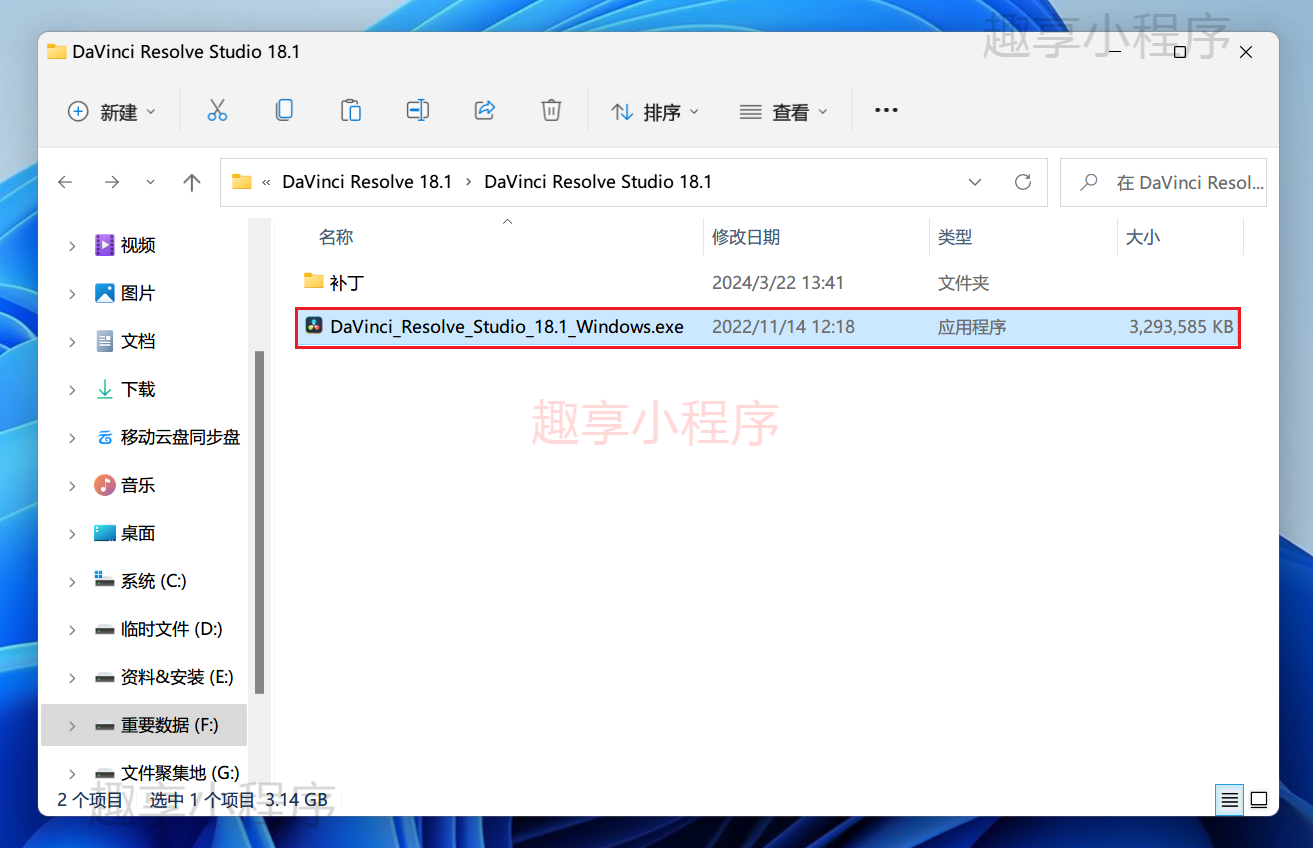The width and height of the screenshot is (1313, 848).
Task: Select 下载 in the navigation pane
Action: (x=138, y=389)
